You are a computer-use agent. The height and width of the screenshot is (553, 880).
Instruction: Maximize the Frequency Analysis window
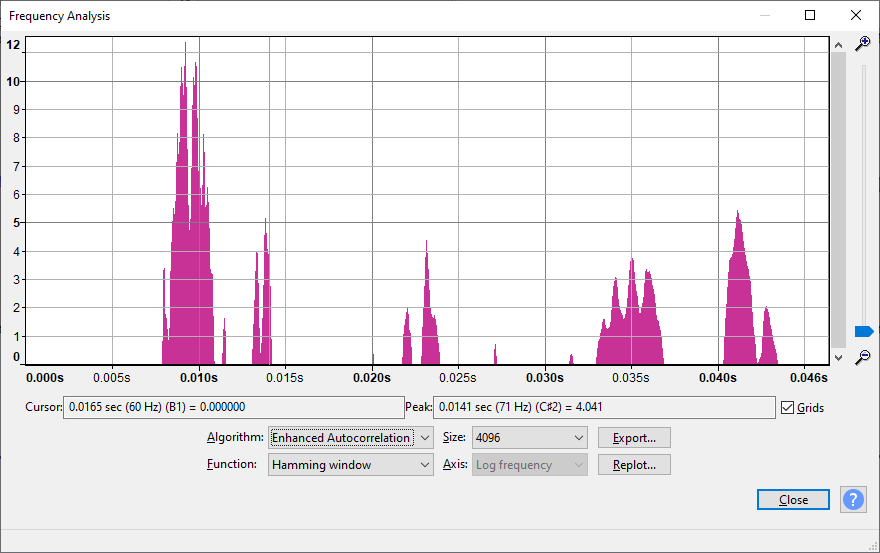pos(810,15)
